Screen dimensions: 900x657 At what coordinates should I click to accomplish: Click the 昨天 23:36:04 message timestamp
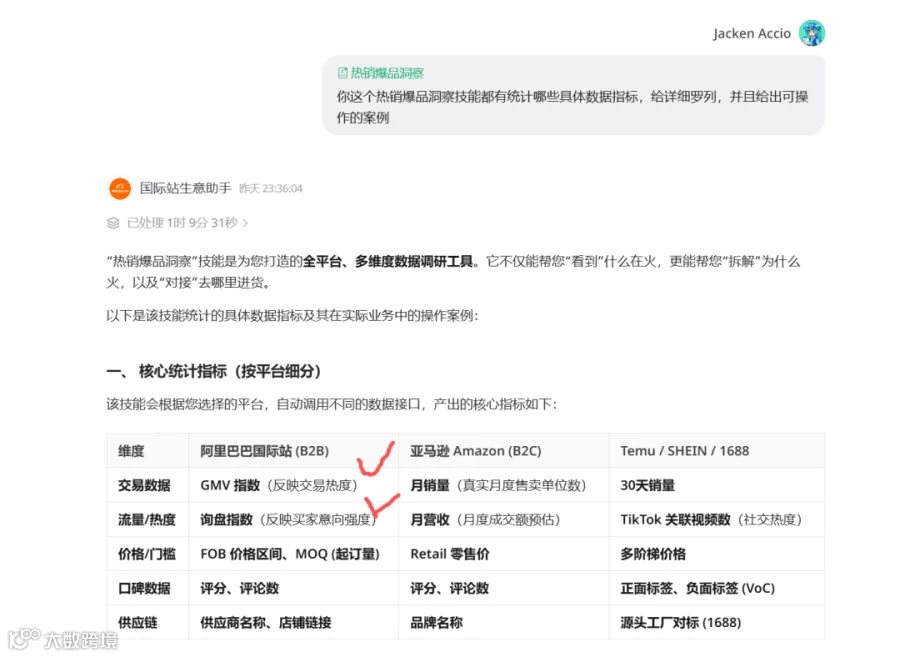click(270, 189)
